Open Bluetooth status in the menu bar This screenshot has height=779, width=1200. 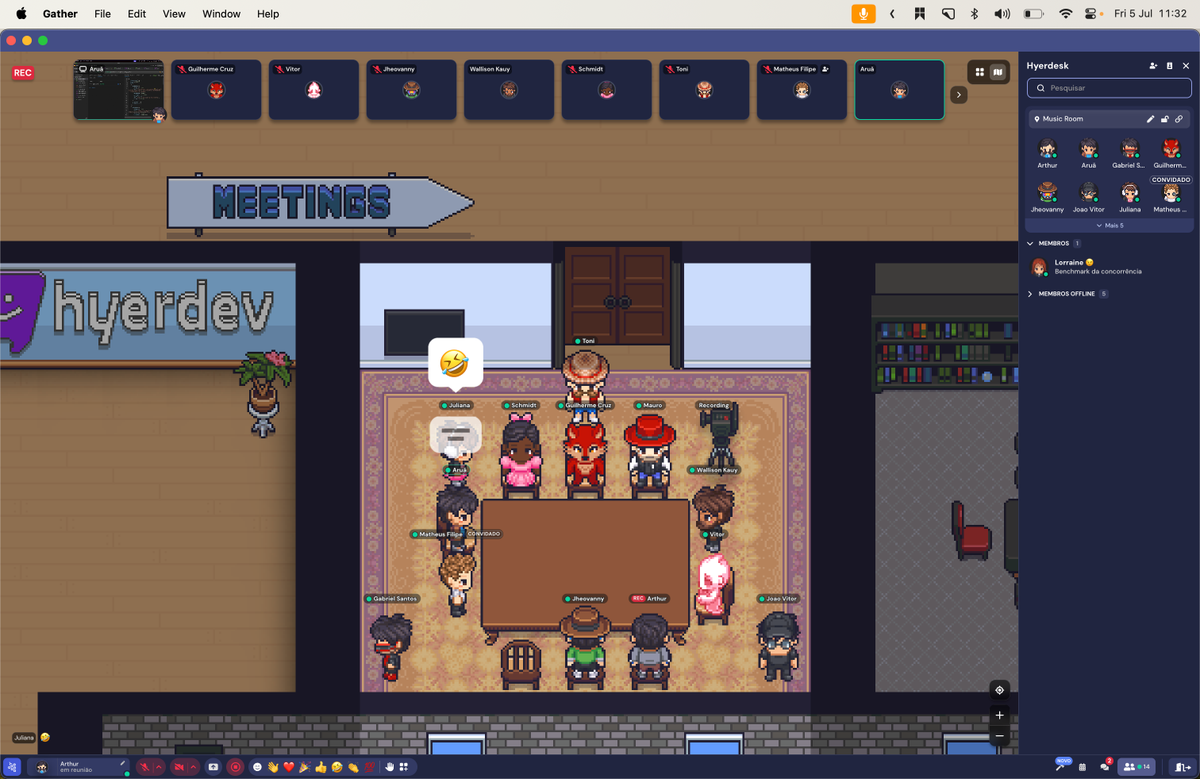pos(975,14)
